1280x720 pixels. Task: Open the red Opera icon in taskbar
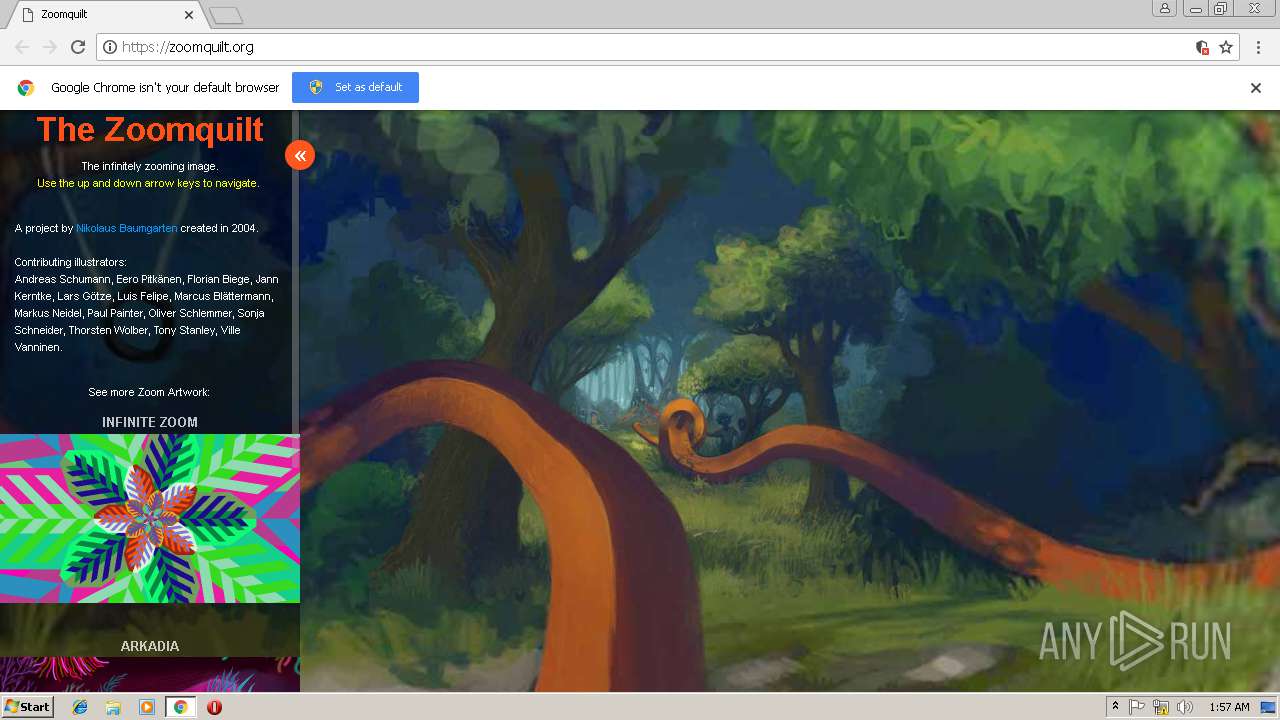[x=214, y=707]
